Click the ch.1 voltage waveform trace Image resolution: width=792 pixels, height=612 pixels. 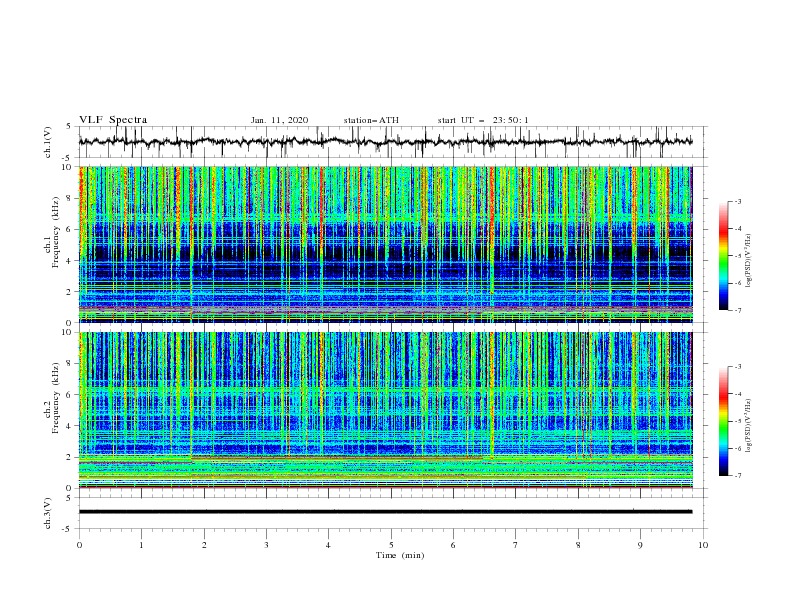pos(385,142)
